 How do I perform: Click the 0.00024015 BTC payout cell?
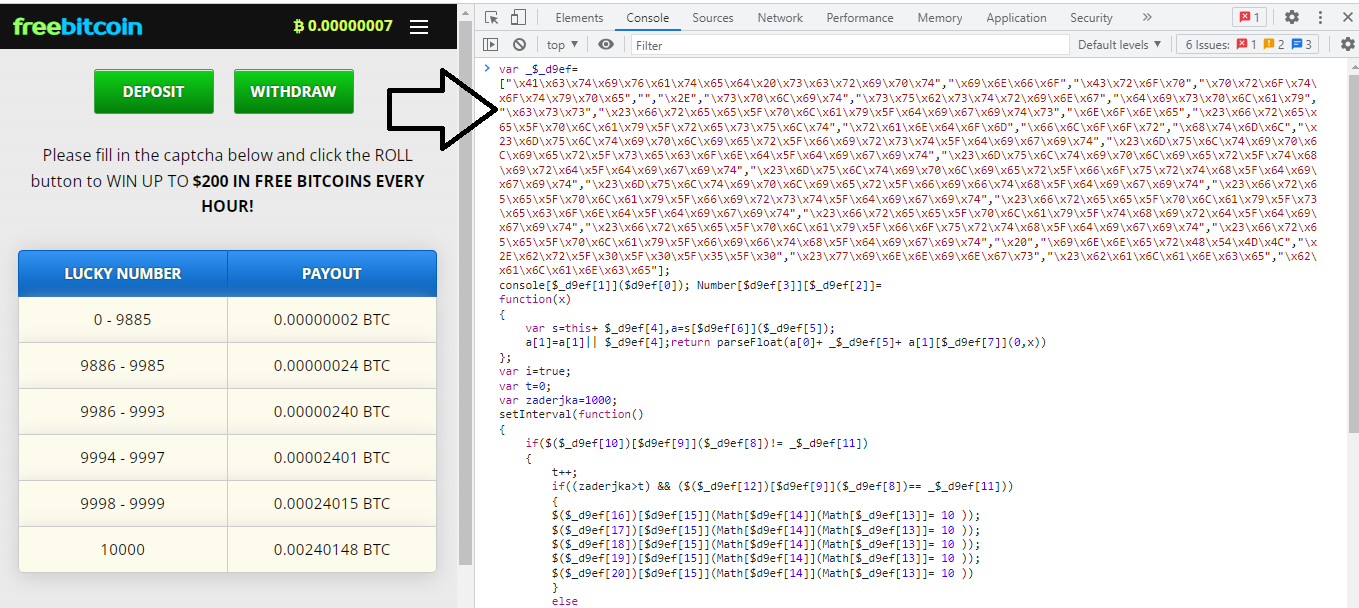(332, 504)
